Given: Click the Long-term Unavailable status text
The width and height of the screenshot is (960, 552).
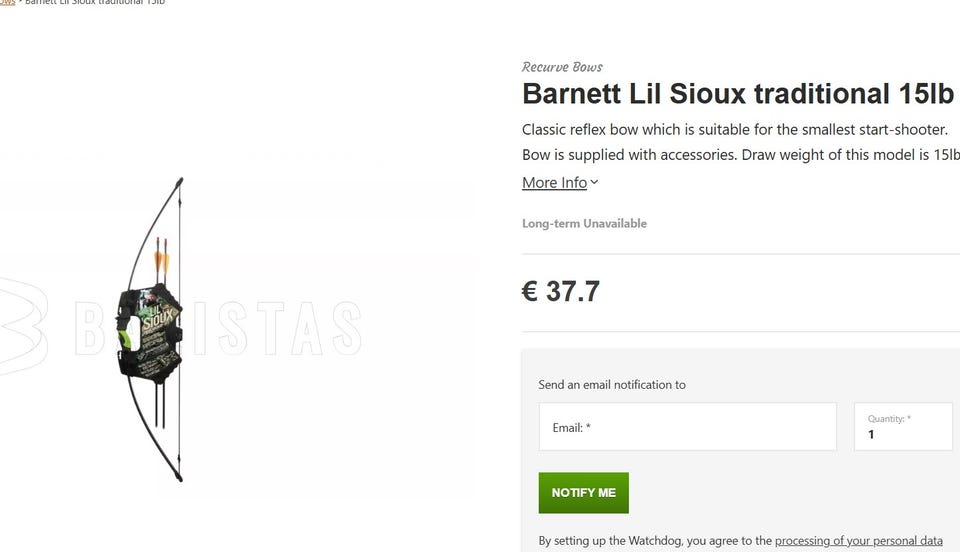Looking at the screenshot, I should (584, 224).
